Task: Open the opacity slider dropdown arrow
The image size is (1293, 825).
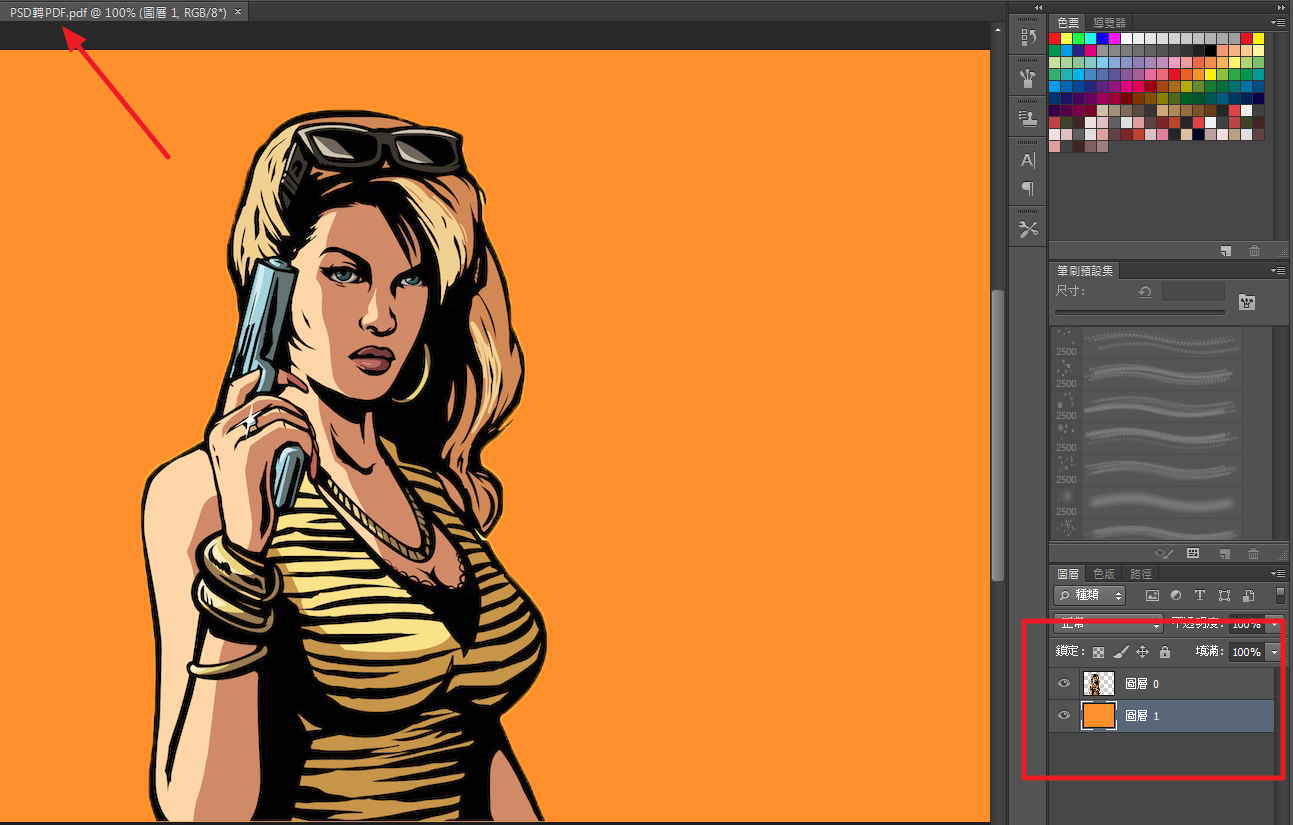Action: 1273,624
